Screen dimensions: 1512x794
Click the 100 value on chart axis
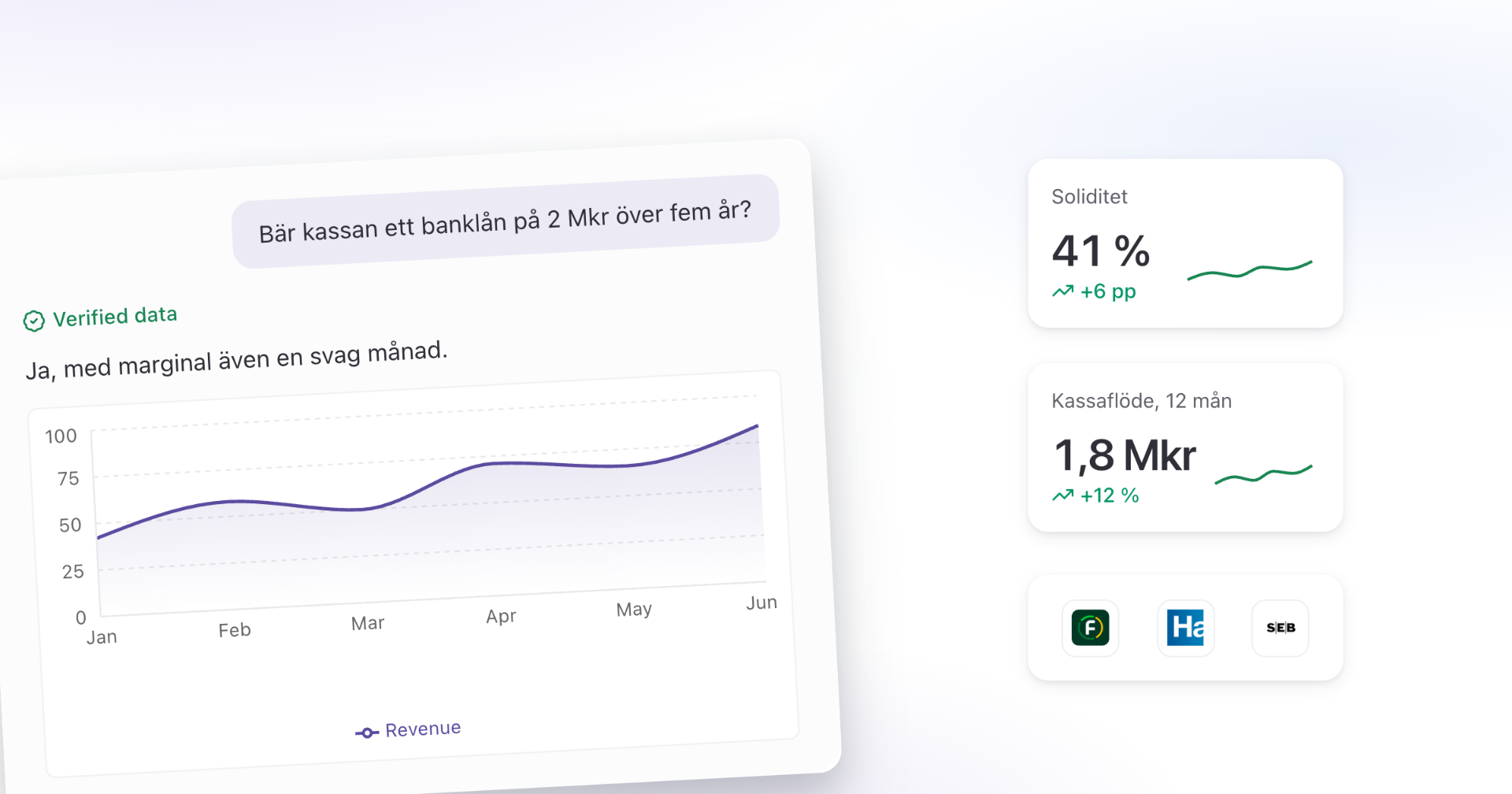click(x=61, y=436)
